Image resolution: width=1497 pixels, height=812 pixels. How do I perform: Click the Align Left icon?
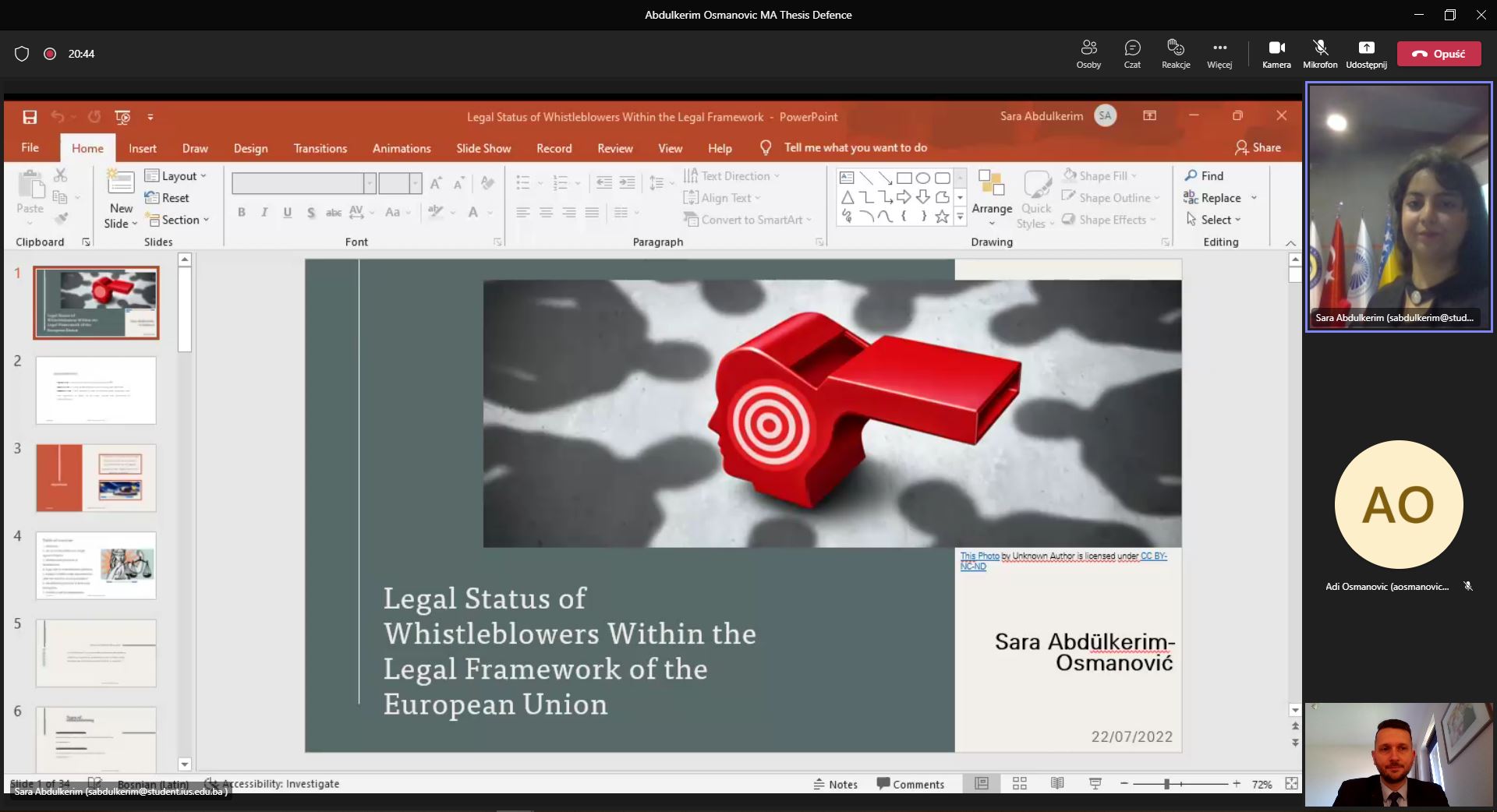pyautogui.click(x=522, y=212)
